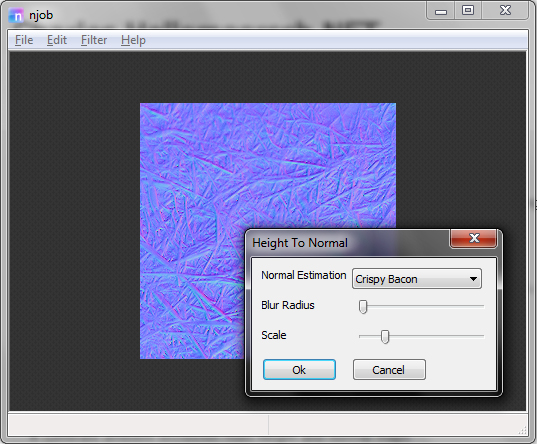Click the Blur Radius label
This screenshot has height=444, width=537.
pyautogui.click(x=288, y=305)
